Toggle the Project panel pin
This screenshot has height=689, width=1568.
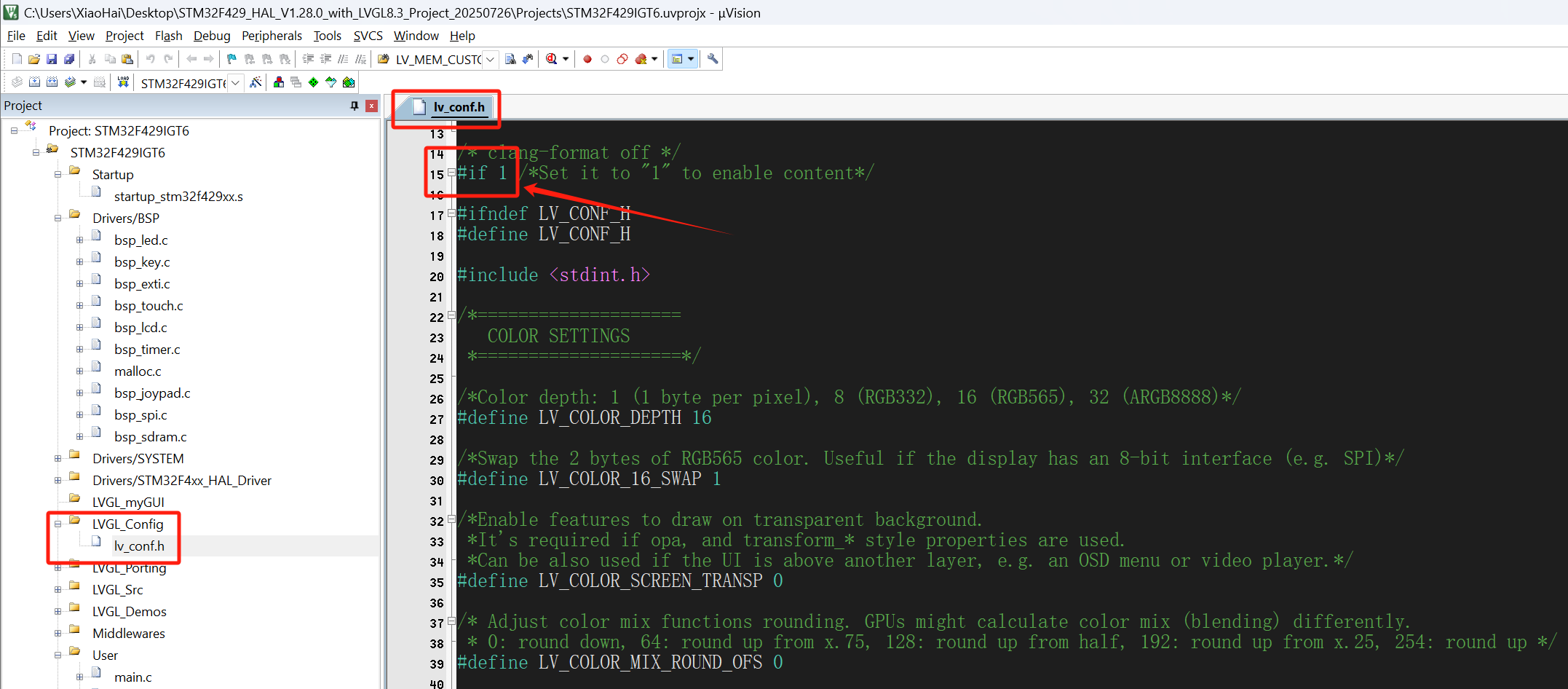pyautogui.click(x=355, y=106)
